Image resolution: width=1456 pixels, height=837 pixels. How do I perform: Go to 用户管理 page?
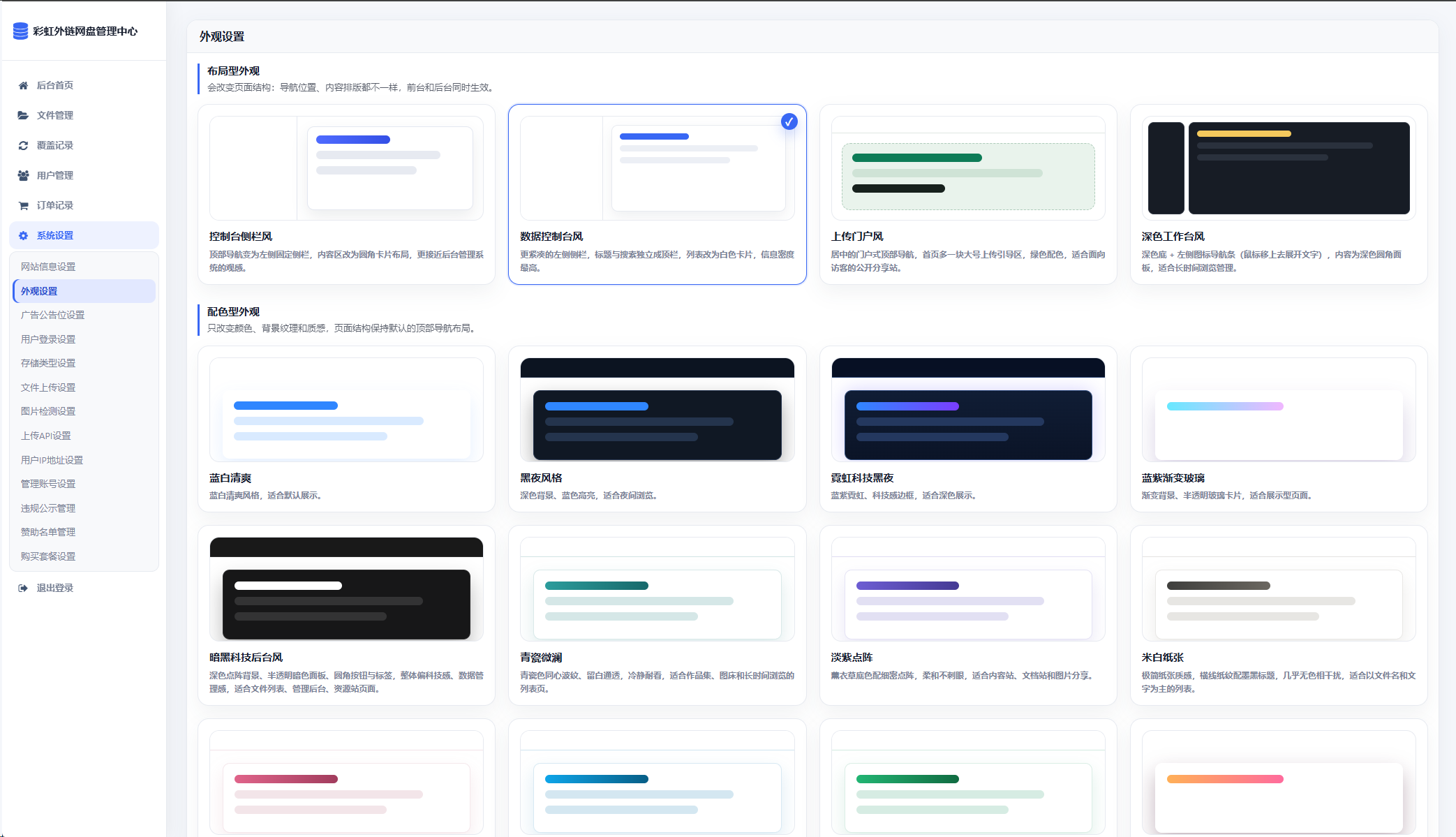(84, 175)
